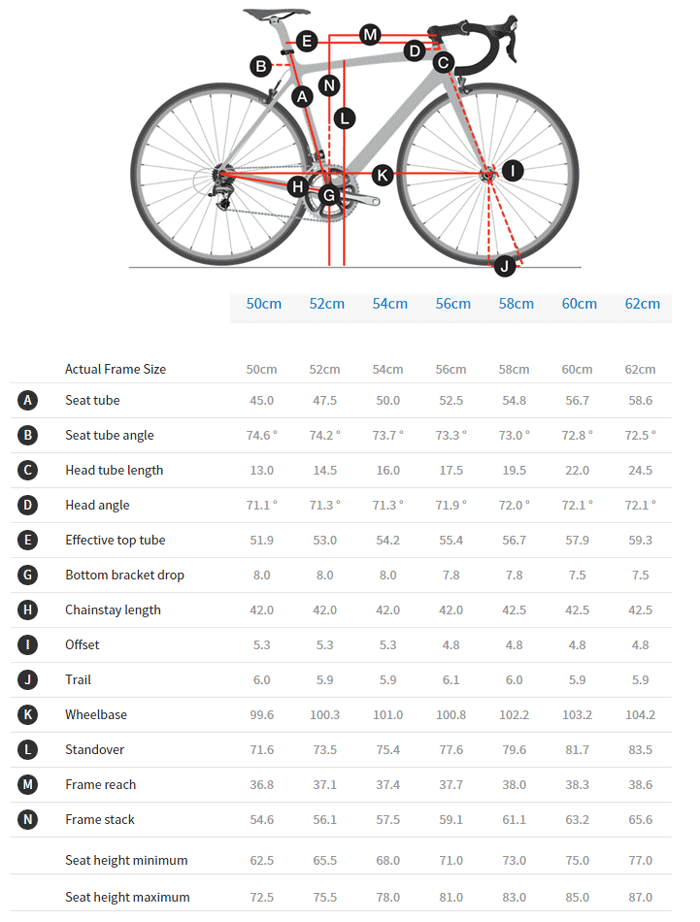Click the Seat height maximum label
Image resolution: width=700 pixels, height=922 pixels.
pos(127,897)
